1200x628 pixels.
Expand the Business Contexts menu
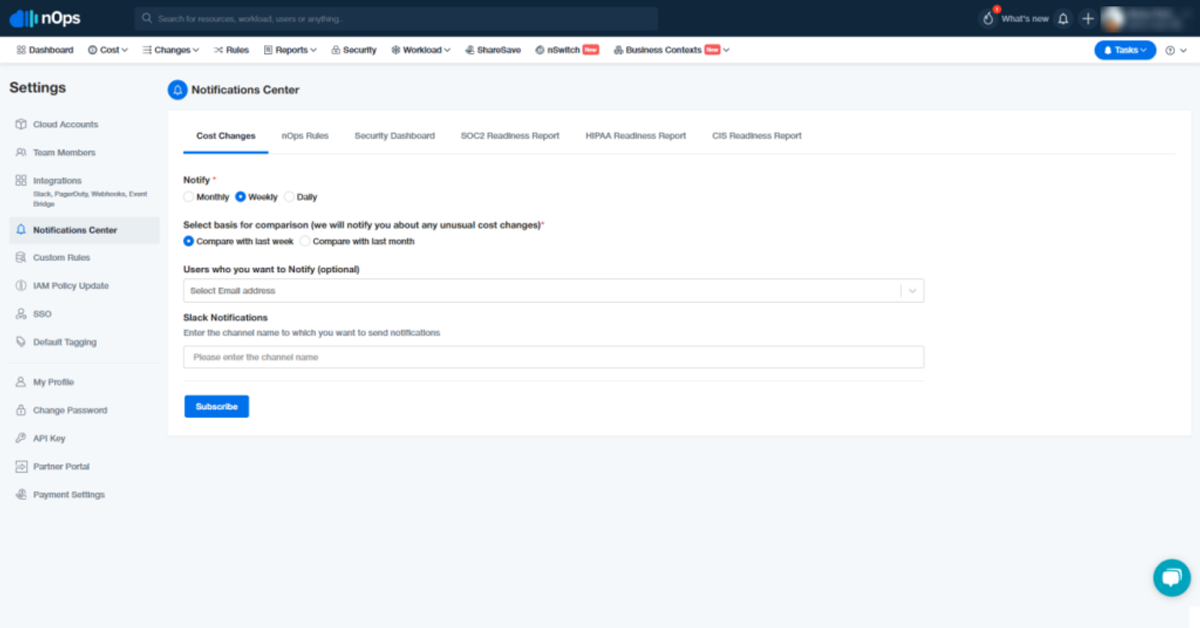[671, 50]
